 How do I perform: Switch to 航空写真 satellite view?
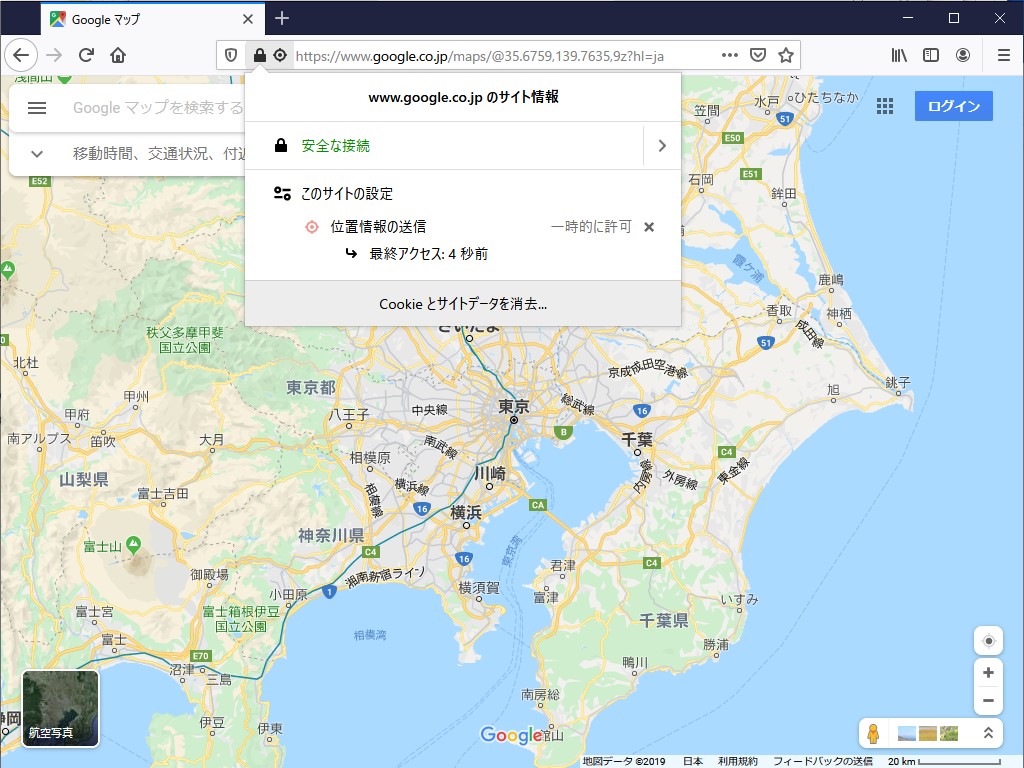tap(60, 707)
